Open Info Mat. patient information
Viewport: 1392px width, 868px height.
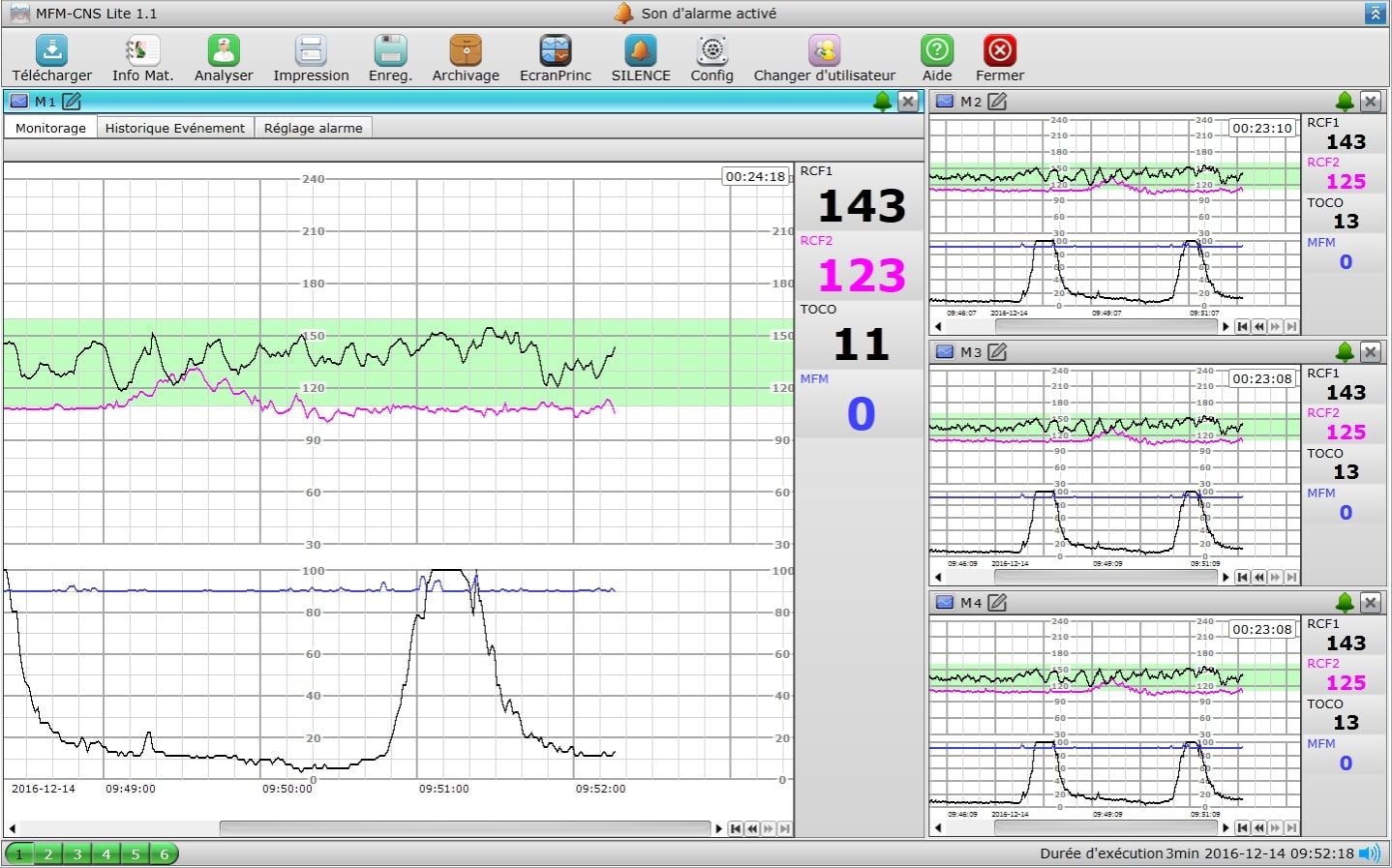point(142,50)
